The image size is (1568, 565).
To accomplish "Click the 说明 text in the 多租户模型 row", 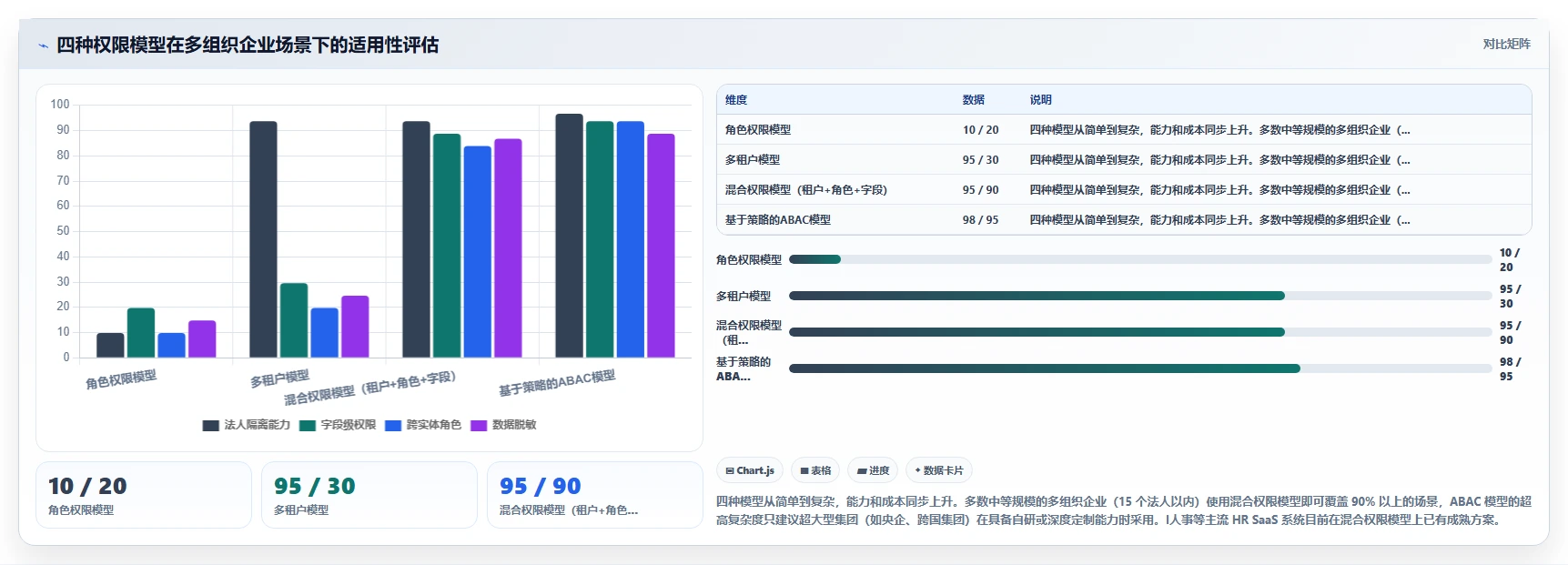I will (x=1219, y=160).
